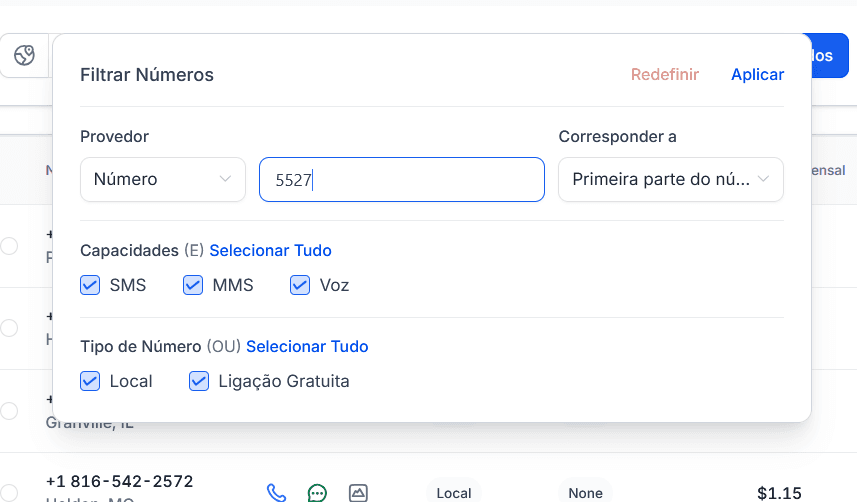Click Selecionar Tudo for Capacidades
857x502 pixels.
tap(270, 250)
